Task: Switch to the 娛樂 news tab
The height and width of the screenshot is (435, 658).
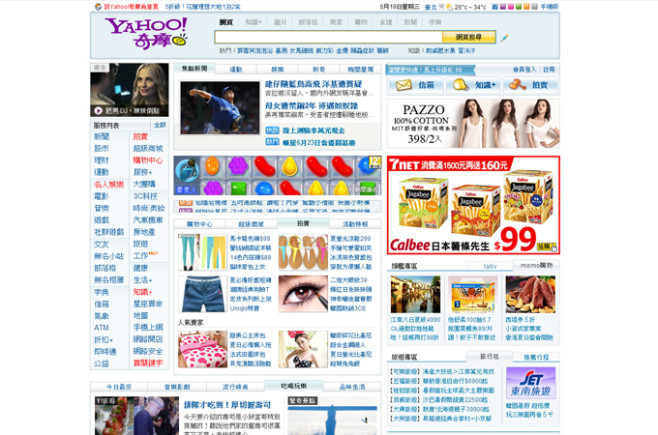Action: click(x=277, y=69)
